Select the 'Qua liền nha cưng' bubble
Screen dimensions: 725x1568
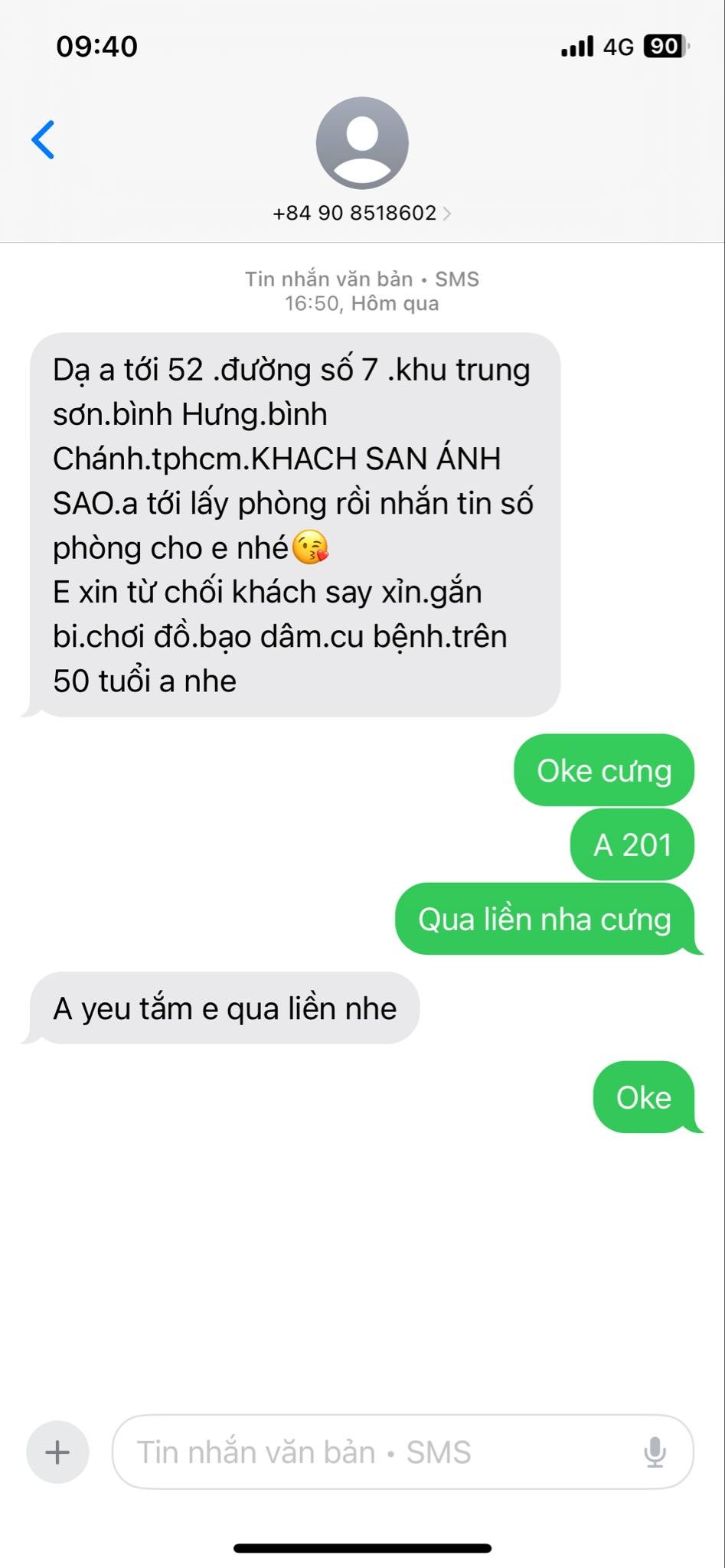point(545,919)
